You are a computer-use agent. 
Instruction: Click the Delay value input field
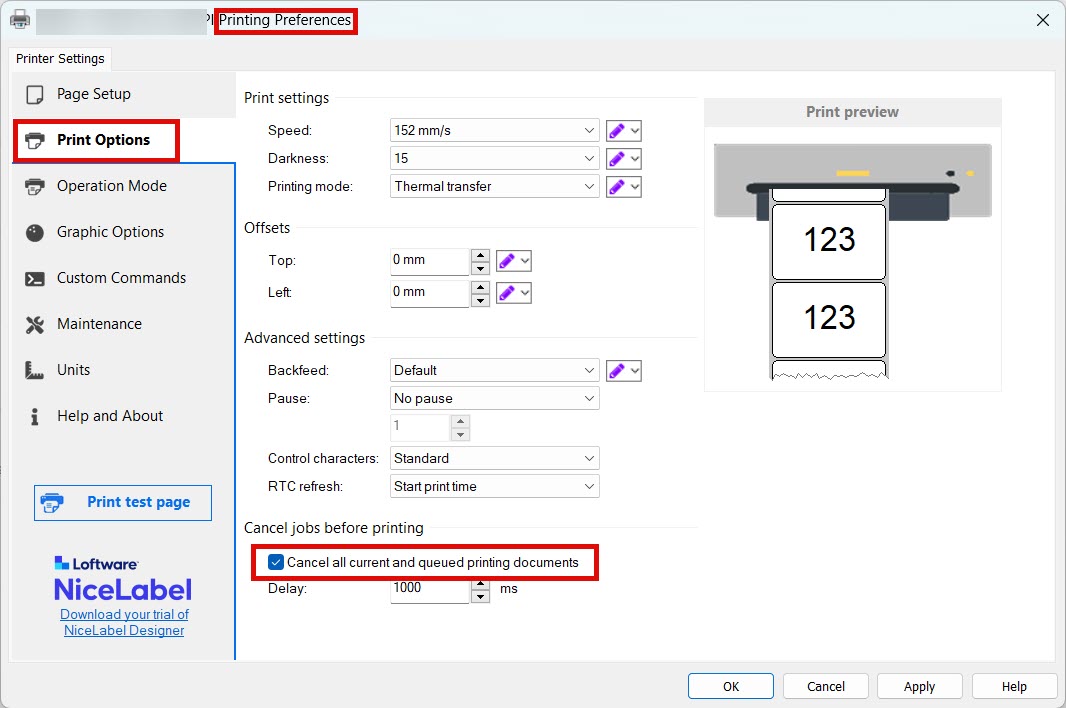click(428, 589)
